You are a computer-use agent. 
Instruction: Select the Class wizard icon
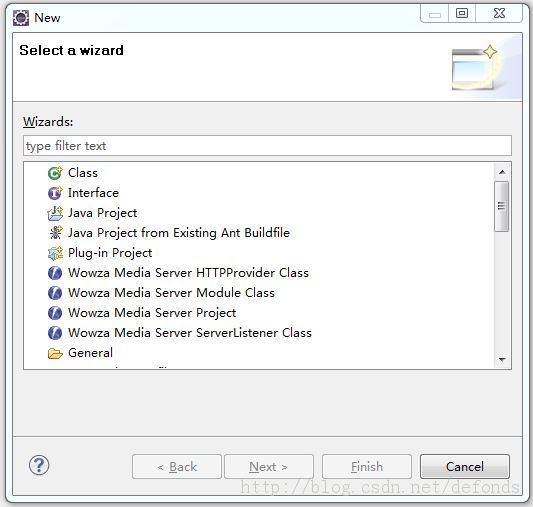(55, 173)
